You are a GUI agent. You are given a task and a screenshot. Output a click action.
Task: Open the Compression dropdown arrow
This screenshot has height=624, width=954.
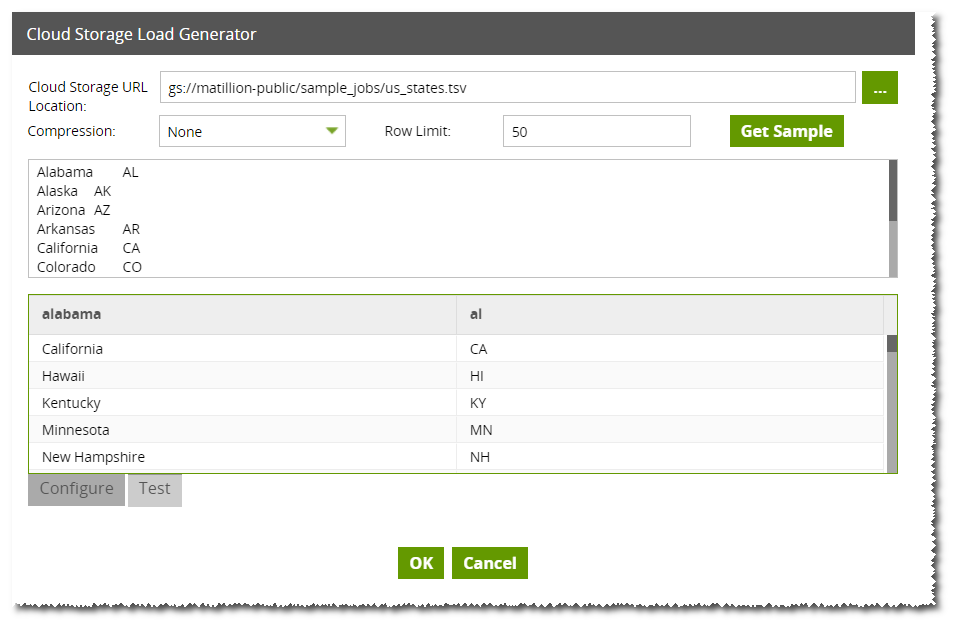point(332,131)
